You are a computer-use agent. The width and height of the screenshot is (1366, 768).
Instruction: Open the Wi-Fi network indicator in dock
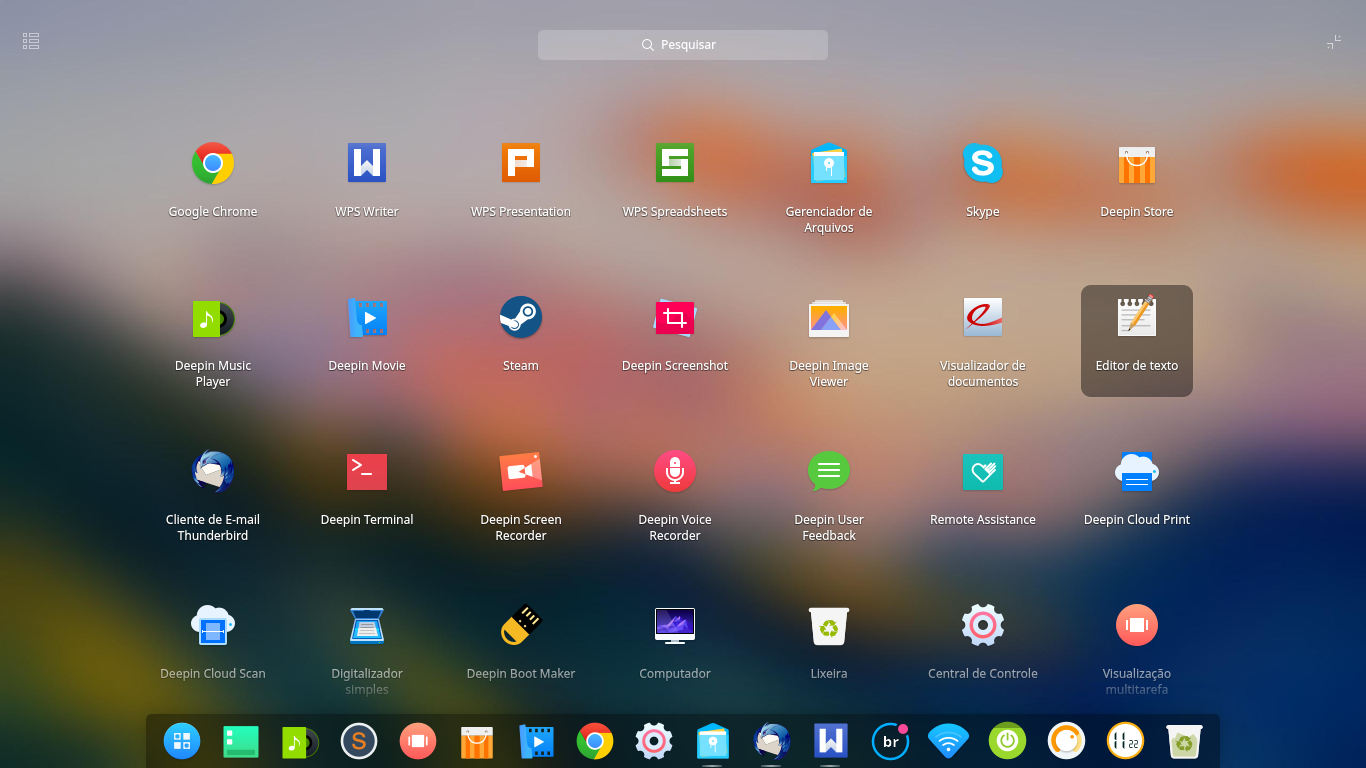[948, 741]
